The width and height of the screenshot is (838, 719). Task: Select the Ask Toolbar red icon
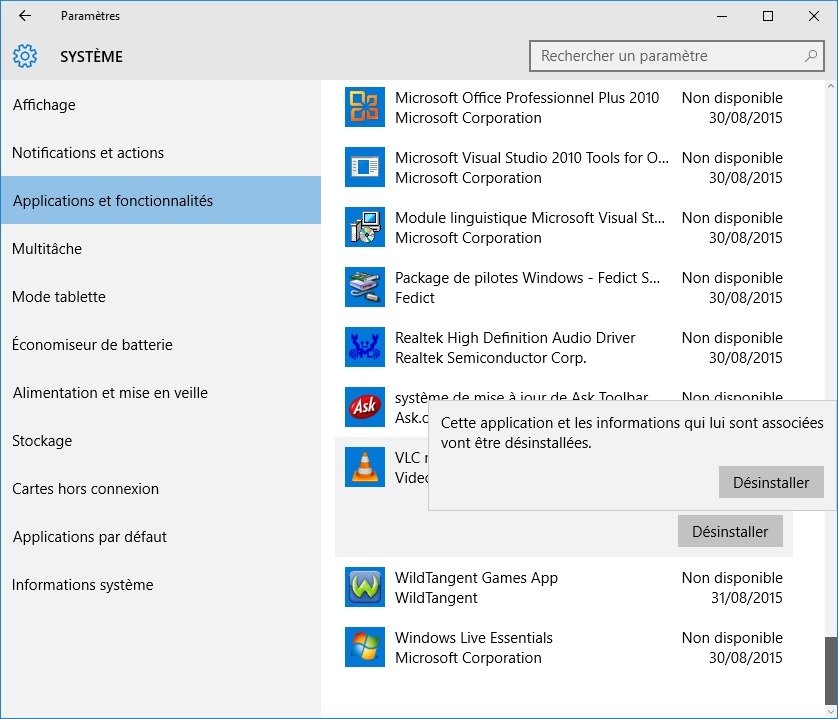pyautogui.click(x=364, y=407)
